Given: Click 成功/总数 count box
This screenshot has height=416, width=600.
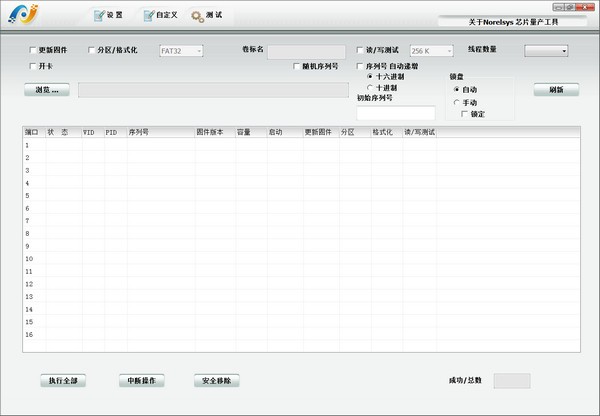Looking at the screenshot, I should (x=512, y=381).
